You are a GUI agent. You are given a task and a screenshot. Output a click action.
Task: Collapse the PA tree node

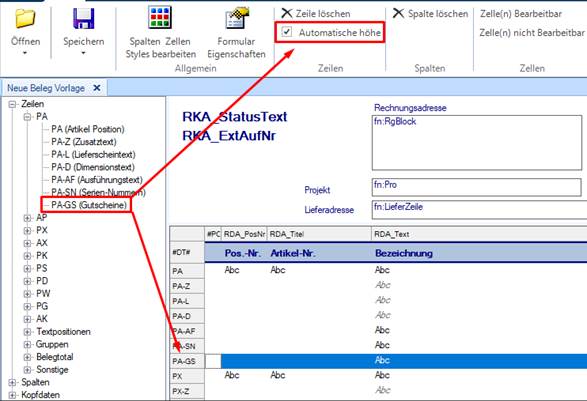point(27,117)
